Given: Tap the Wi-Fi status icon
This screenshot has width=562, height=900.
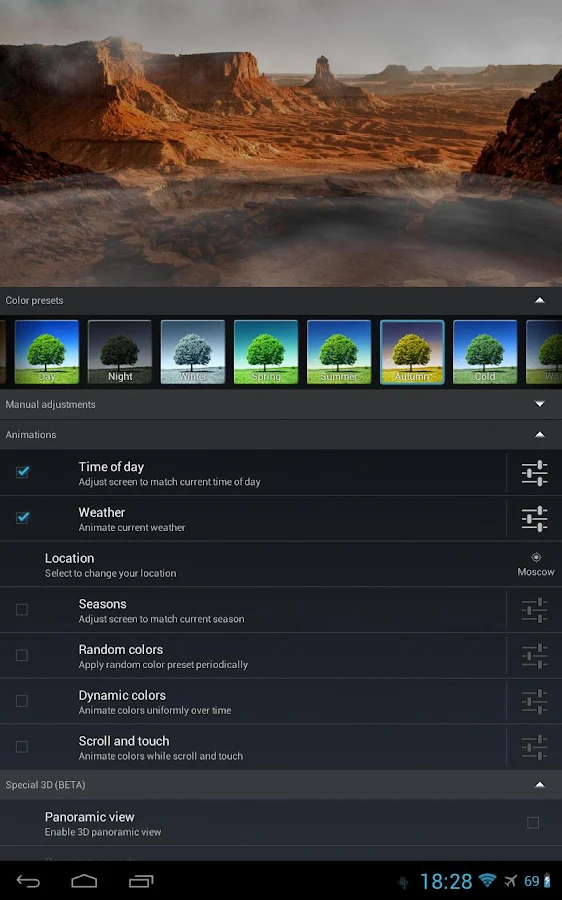Looking at the screenshot, I should 487,880.
